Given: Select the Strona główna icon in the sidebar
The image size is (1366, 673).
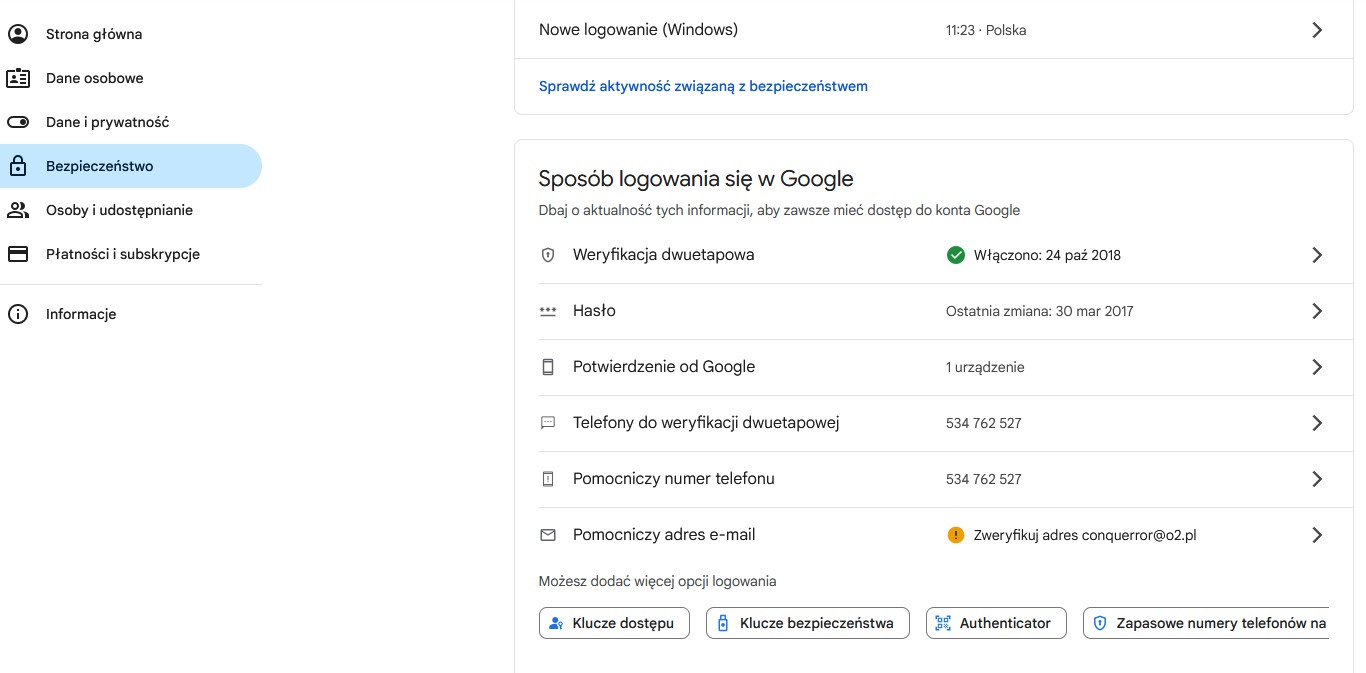Looking at the screenshot, I should click(x=18, y=34).
